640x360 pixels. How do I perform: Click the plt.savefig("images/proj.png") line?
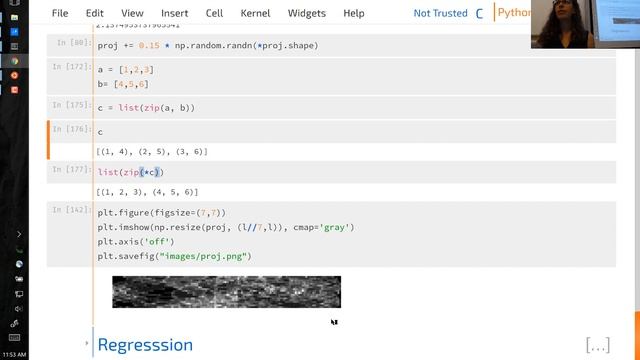click(174, 256)
